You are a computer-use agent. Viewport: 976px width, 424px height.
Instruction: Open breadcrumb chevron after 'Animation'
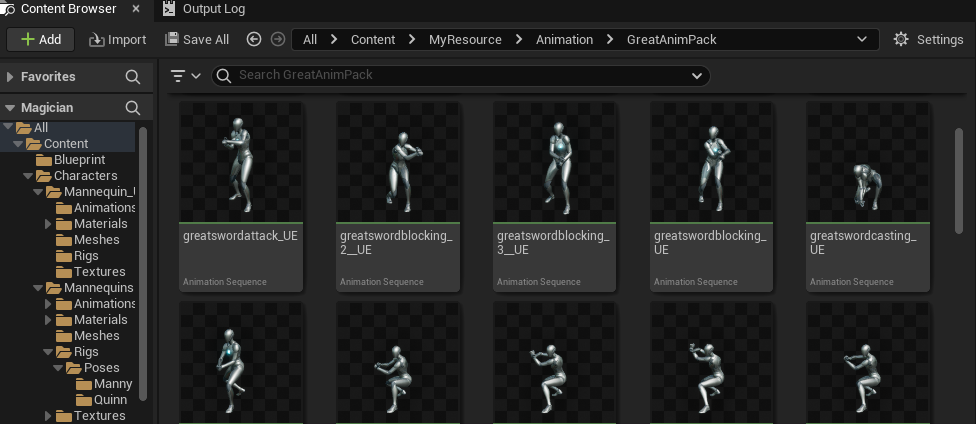[x=610, y=39]
